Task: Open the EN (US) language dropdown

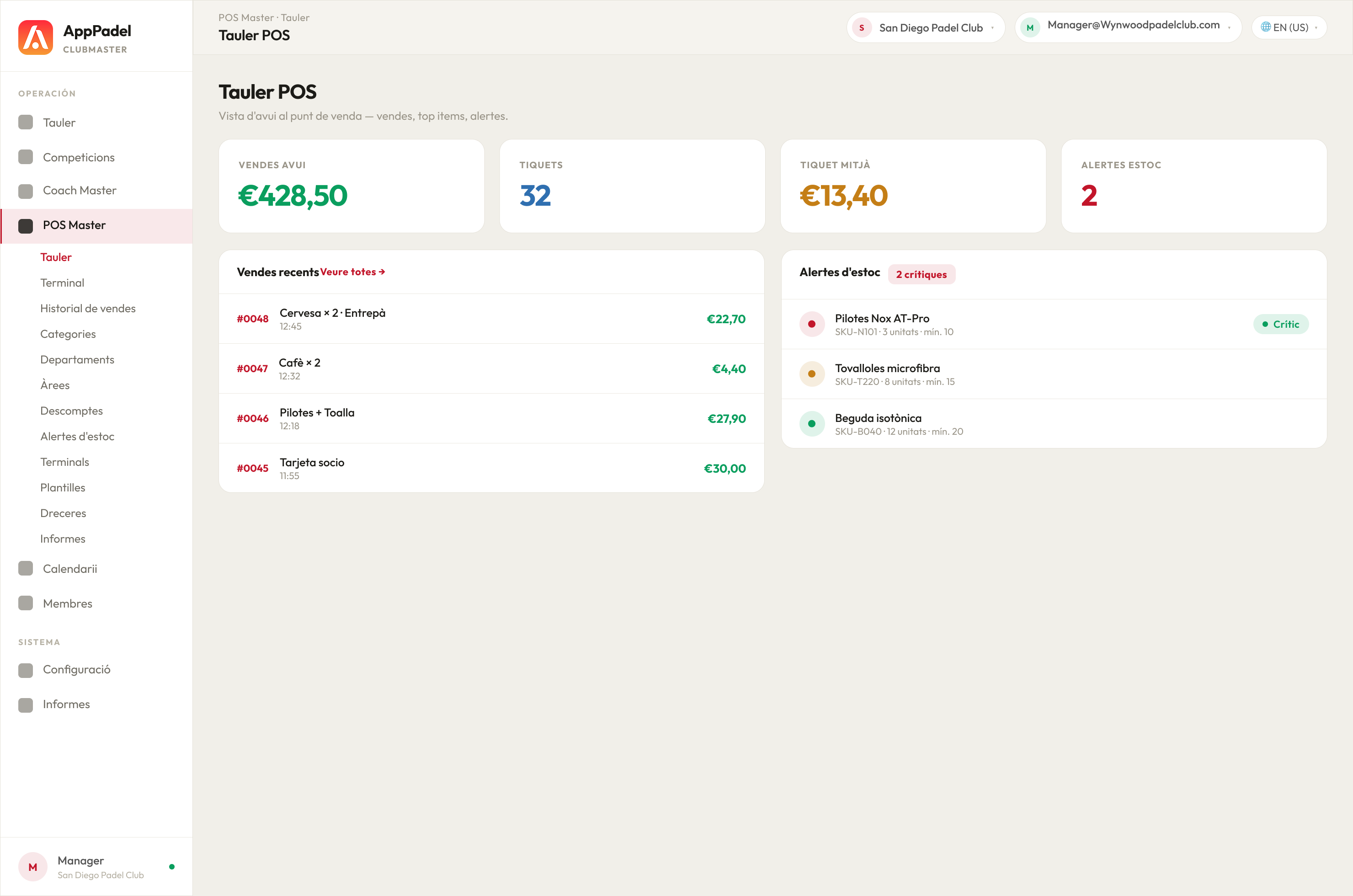Action: point(1289,27)
